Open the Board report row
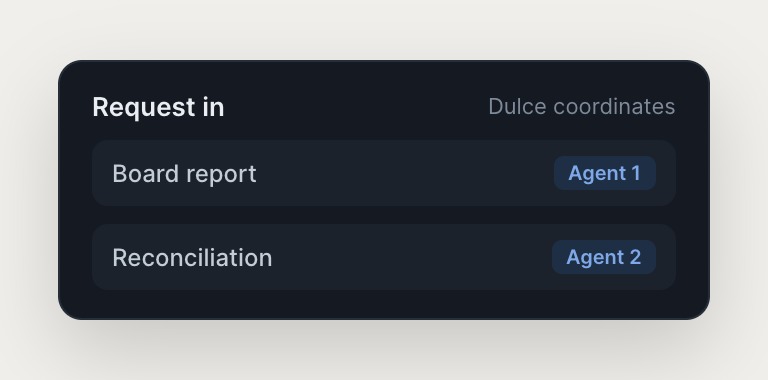 click(x=384, y=173)
